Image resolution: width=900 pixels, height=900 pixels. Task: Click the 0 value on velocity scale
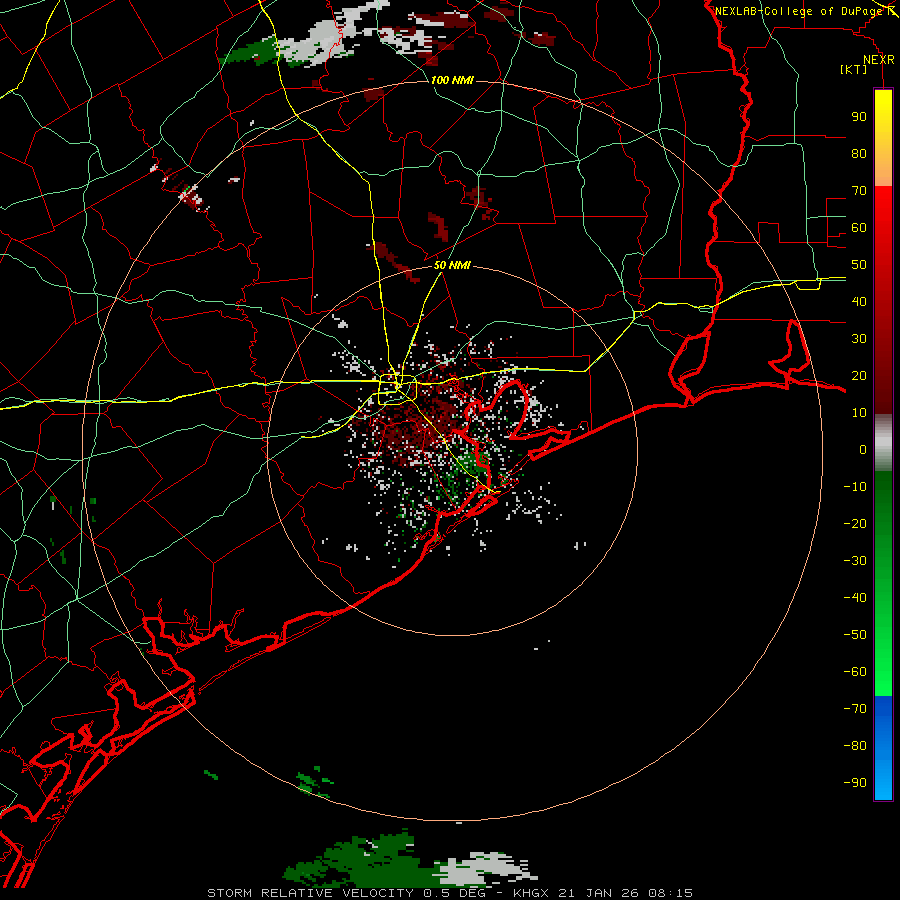click(x=863, y=449)
